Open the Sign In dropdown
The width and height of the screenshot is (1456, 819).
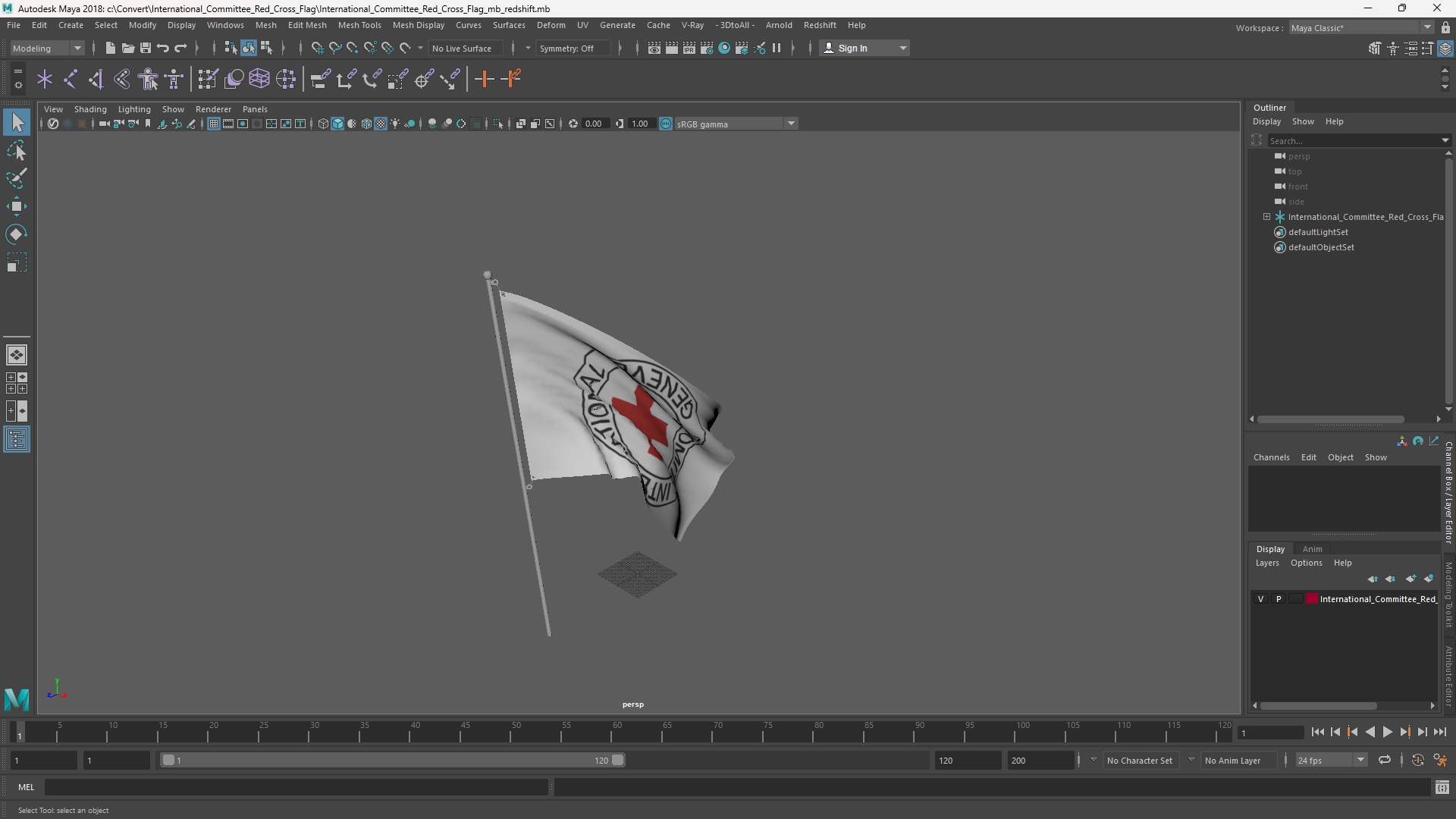(865, 49)
